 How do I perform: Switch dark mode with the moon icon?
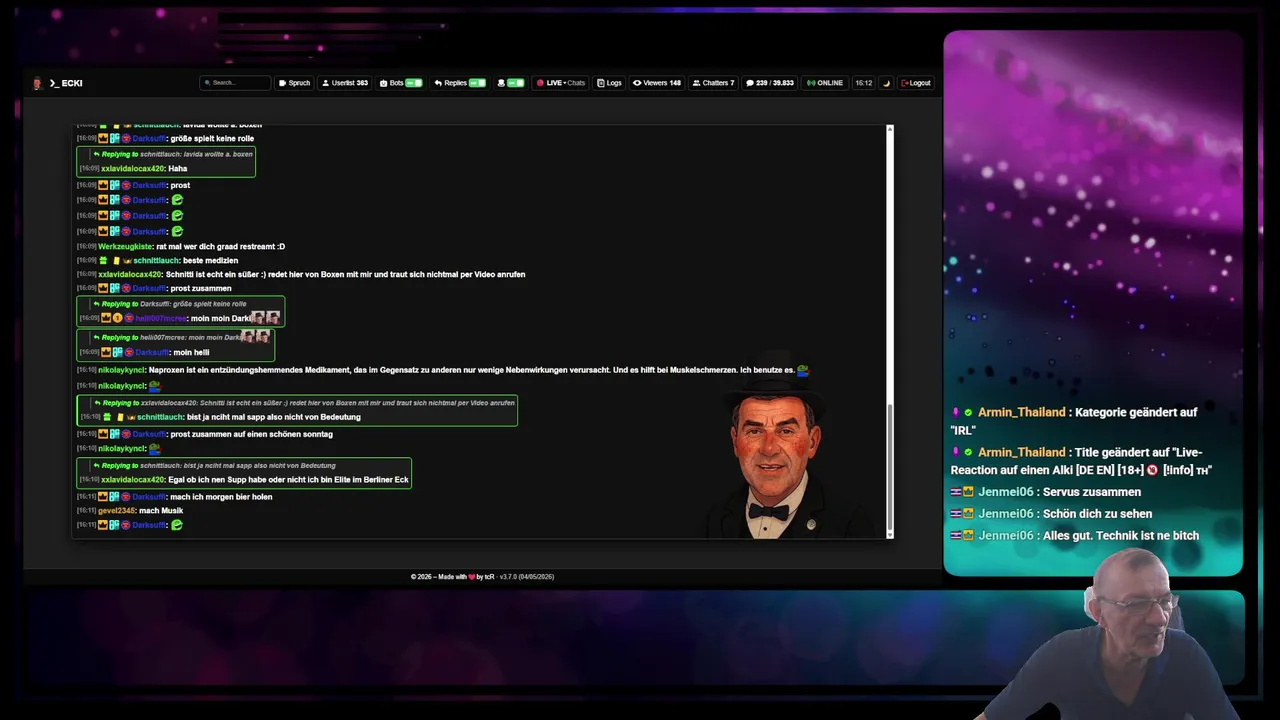coord(886,83)
